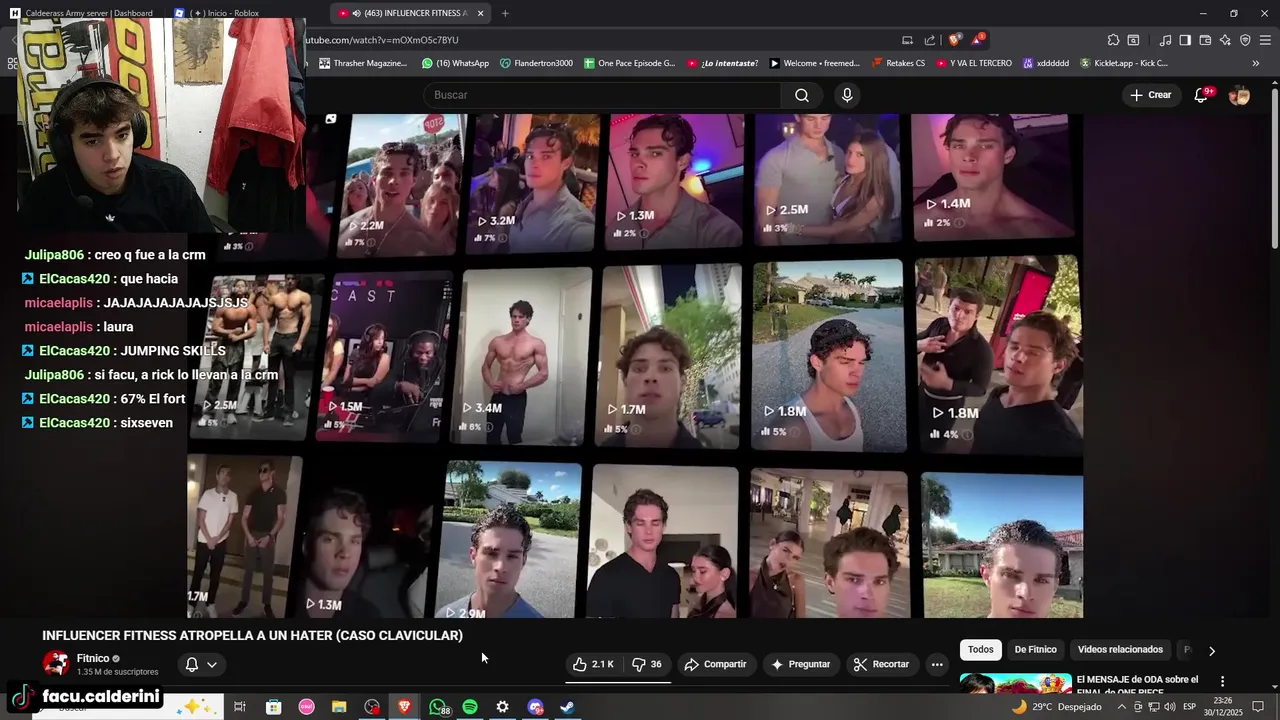Image resolution: width=1280 pixels, height=720 pixels.
Task: Click the Preguntar button
Action: [801, 664]
